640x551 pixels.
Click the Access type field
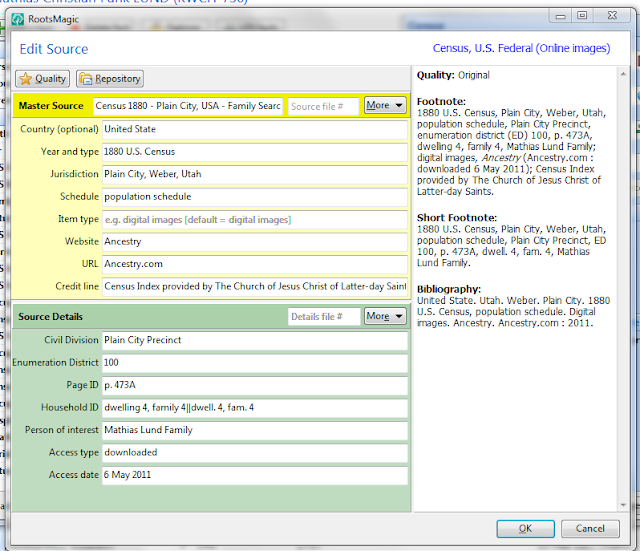click(x=255, y=453)
